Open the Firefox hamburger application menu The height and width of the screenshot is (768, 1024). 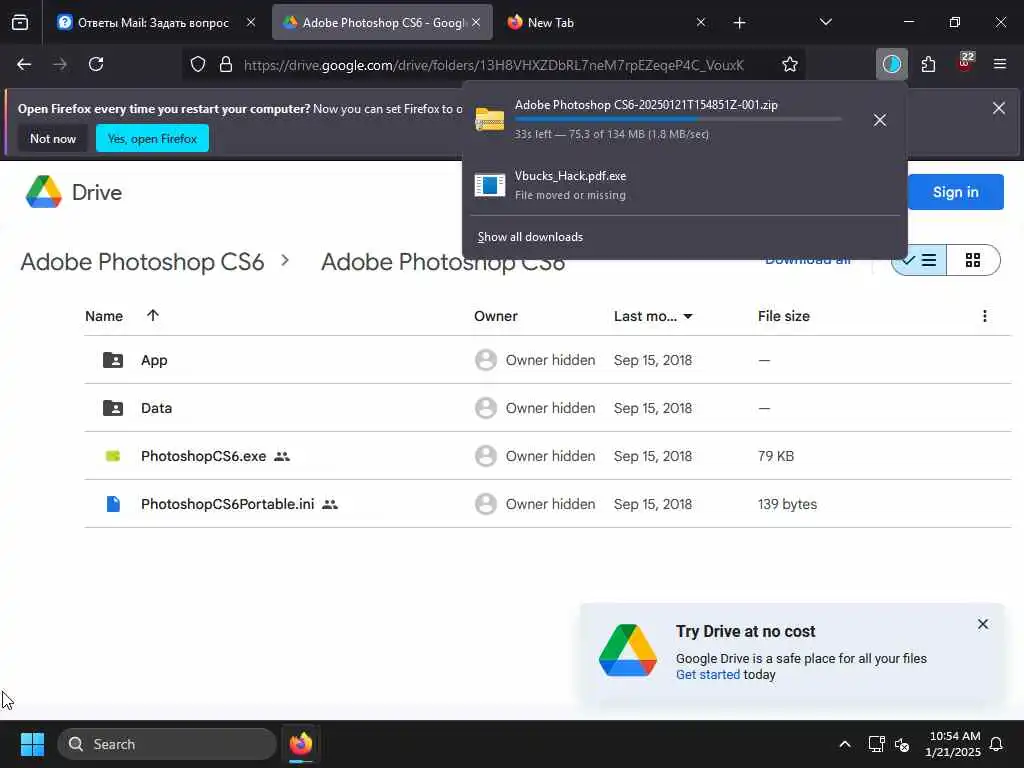point(999,64)
